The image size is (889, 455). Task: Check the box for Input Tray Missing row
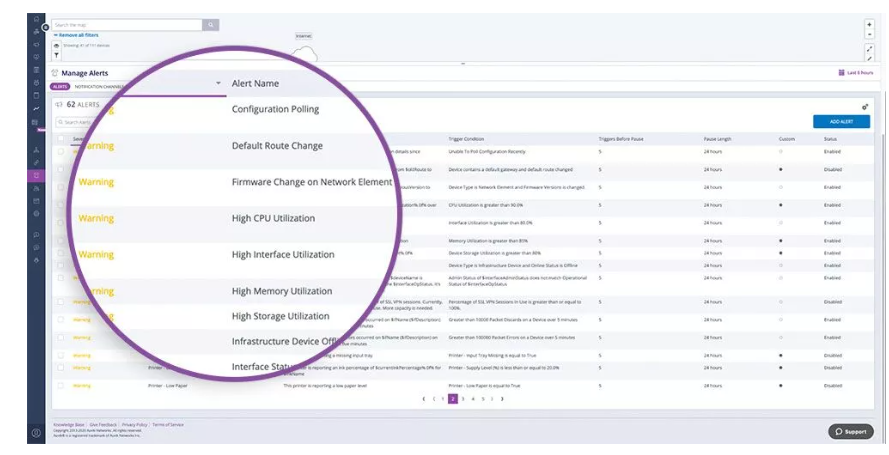point(61,355)
